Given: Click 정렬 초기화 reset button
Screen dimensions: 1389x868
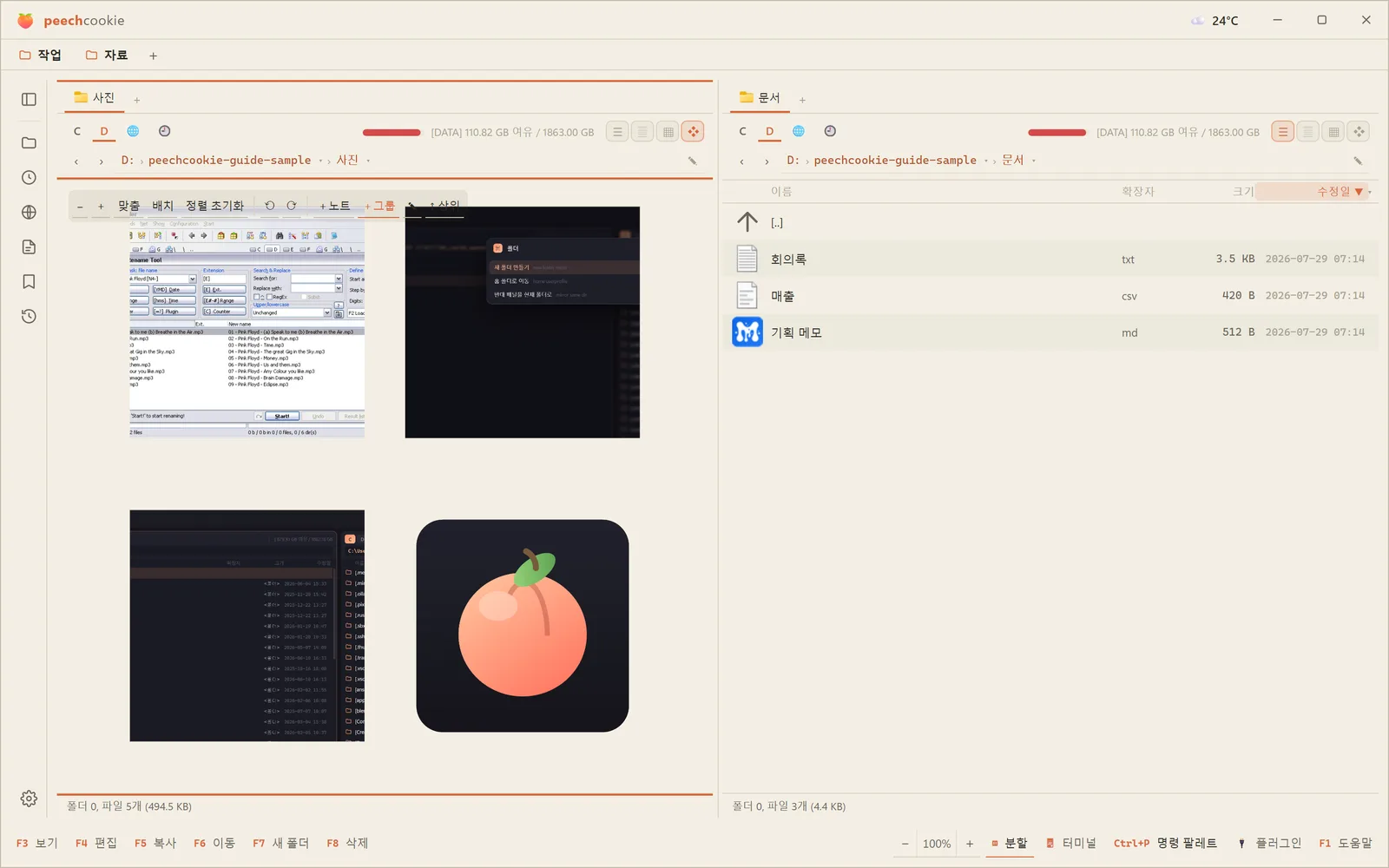Looking at the screenshot, I should click(x=214, y=206).
